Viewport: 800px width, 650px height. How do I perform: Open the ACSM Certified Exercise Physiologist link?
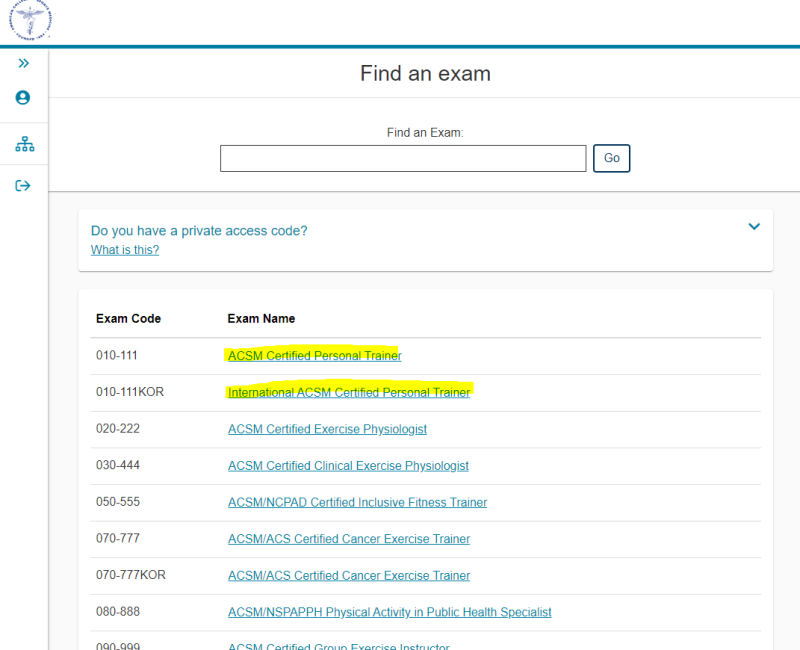coord(327,429)
